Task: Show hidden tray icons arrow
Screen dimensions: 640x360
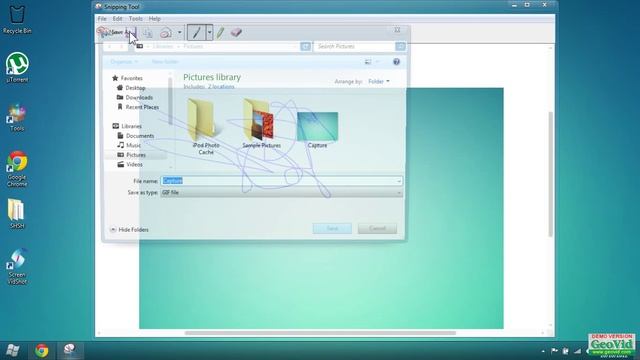Action: click(x=543, y=351)
